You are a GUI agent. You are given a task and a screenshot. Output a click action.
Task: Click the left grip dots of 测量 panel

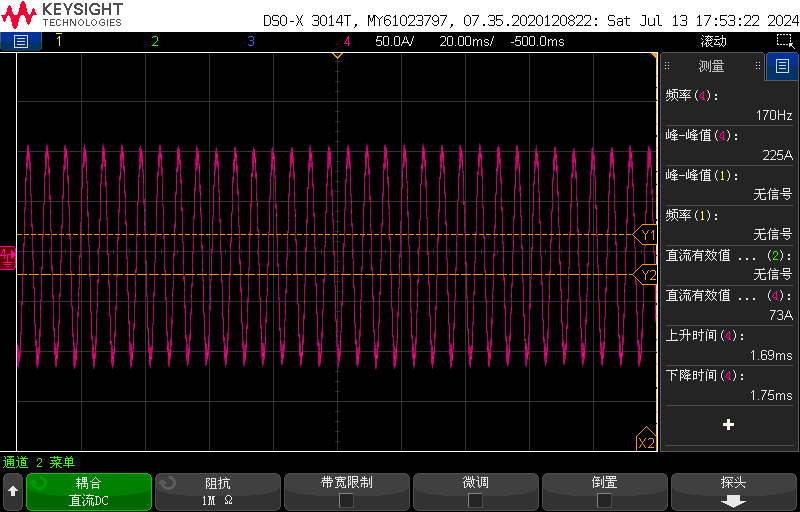tap(667, 66)
